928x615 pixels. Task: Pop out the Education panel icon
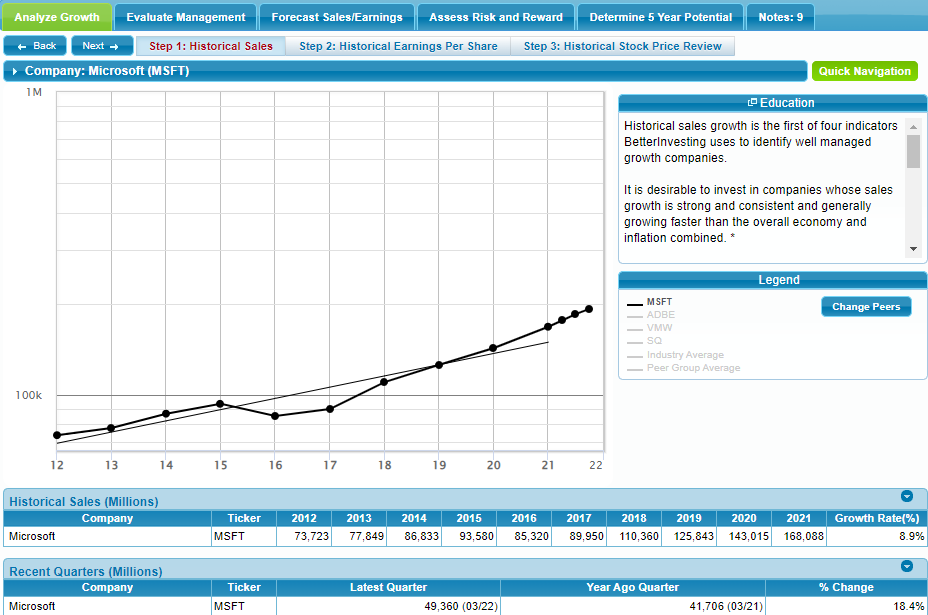(752, 102)
